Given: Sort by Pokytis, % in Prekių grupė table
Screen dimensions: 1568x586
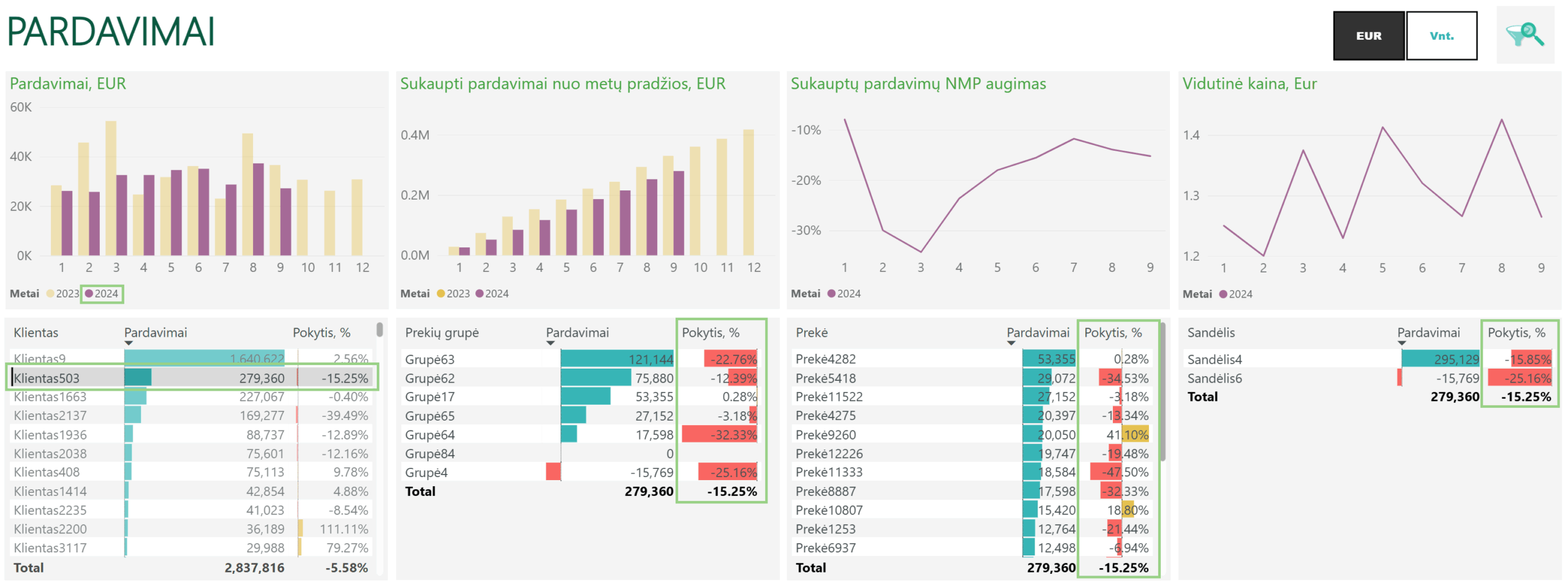Looking at the screenshot, I should 710,332.
